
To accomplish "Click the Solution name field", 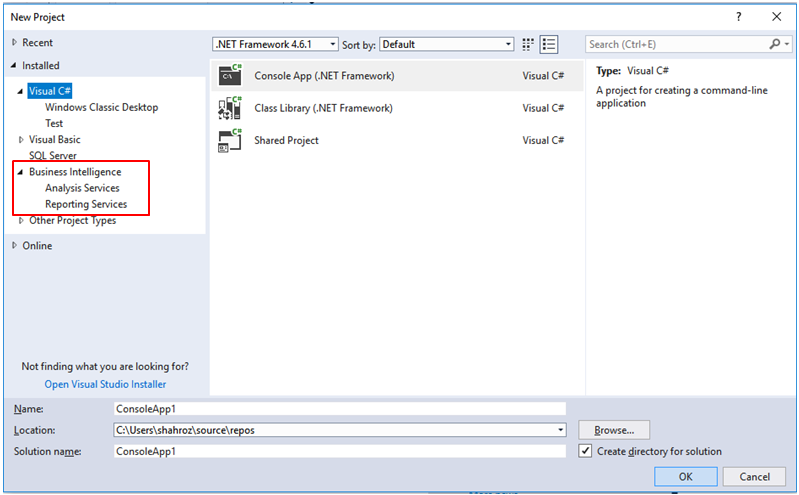I will point(339,451).
